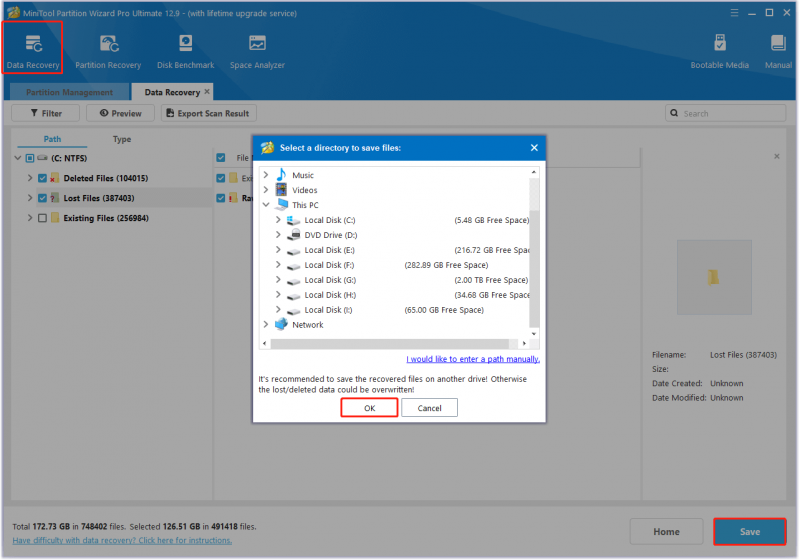Click Local Disk (C:) drive icon
The width and height of the screenshot is (800, 560).
293,220
